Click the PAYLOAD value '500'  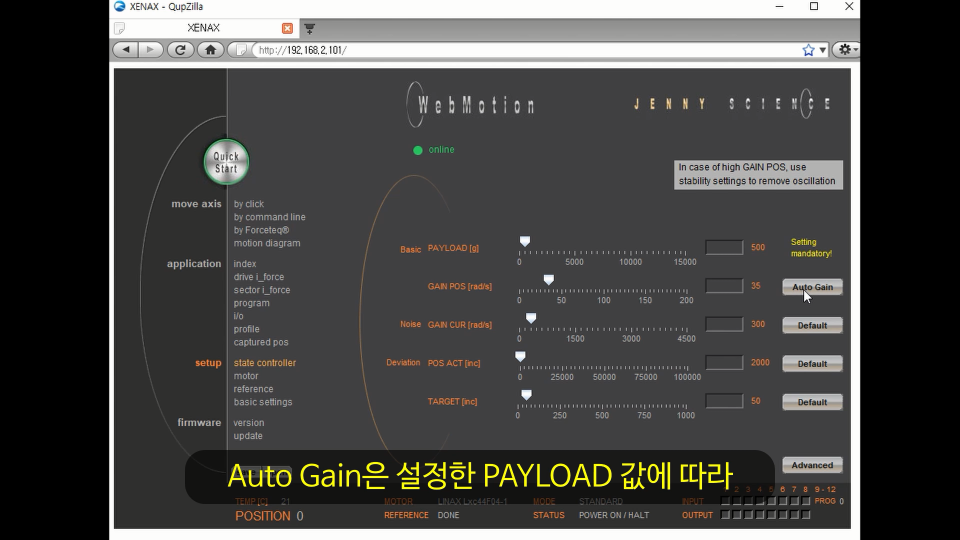(x=758, y=247)
